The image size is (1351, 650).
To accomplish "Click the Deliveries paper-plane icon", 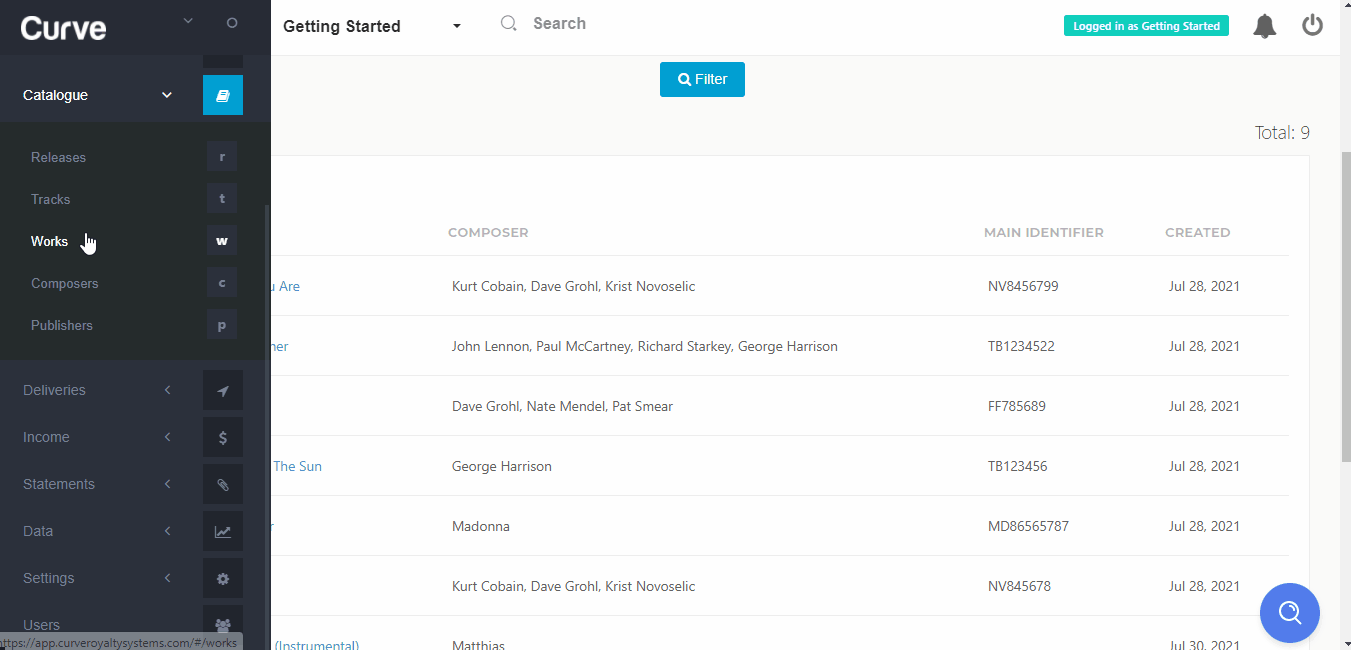I will click(x=223, y=390).
